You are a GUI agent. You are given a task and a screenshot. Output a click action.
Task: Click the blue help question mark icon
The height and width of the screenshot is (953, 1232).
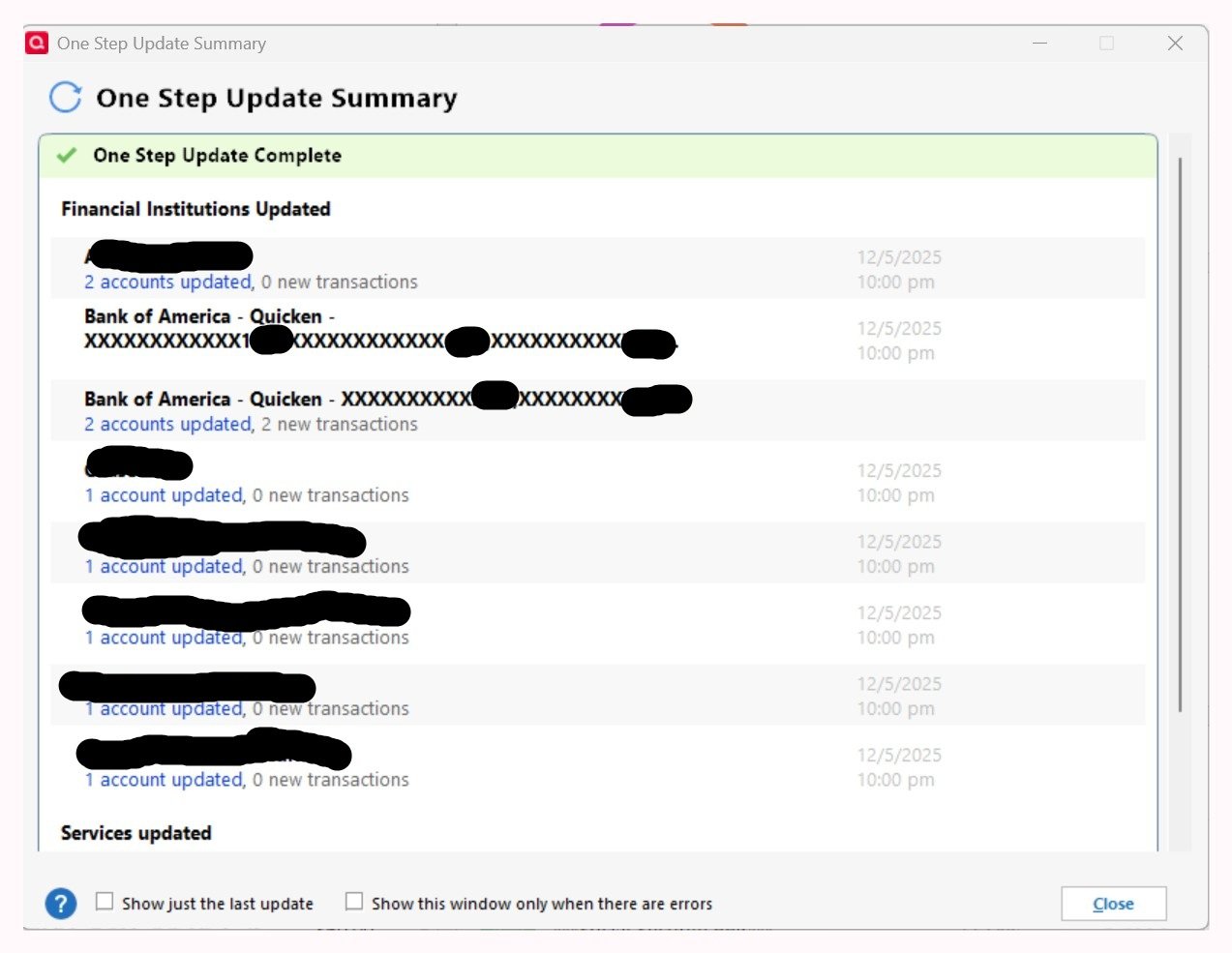(61, 904)
